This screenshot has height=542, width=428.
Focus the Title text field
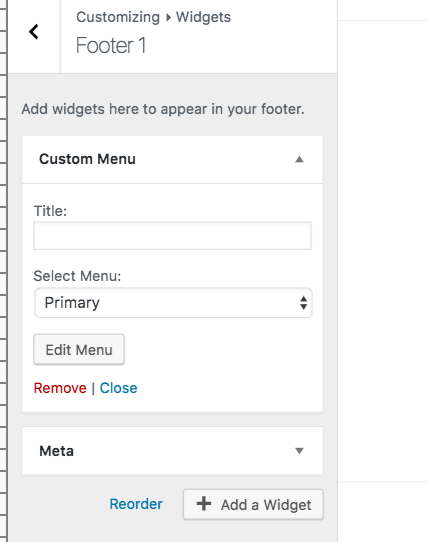coord(173,235)
